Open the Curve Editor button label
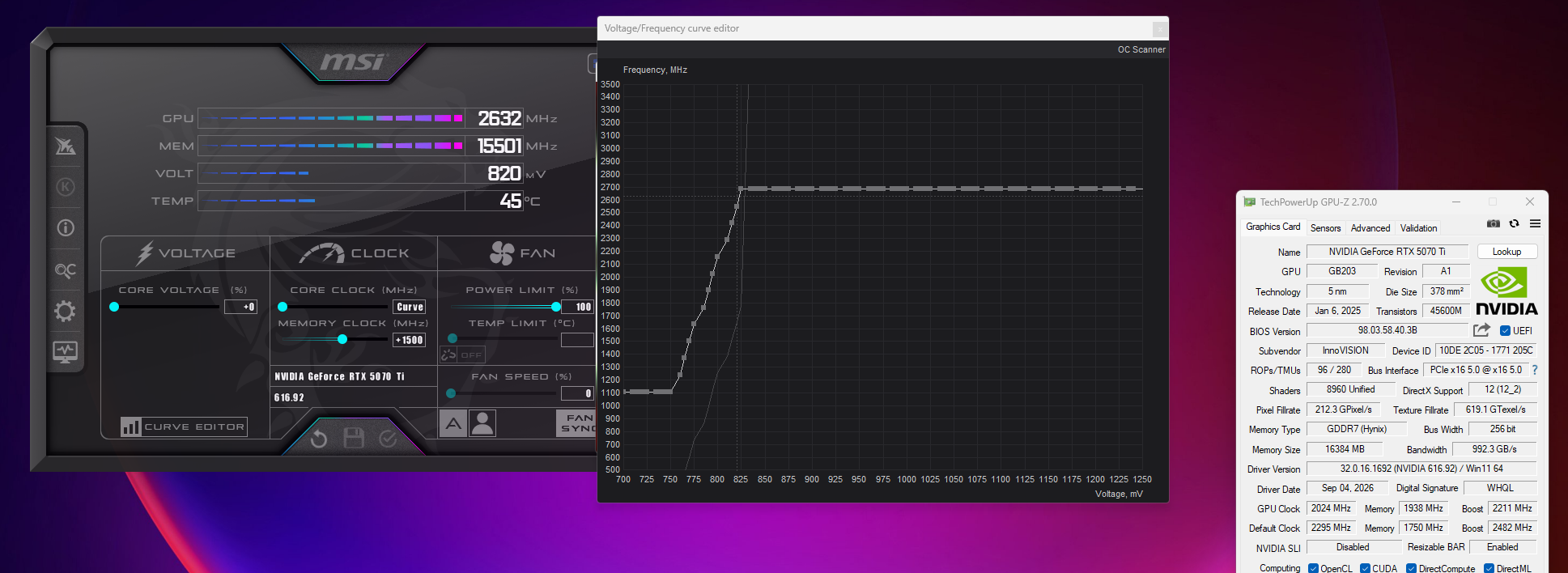 [x=194, y=427]
